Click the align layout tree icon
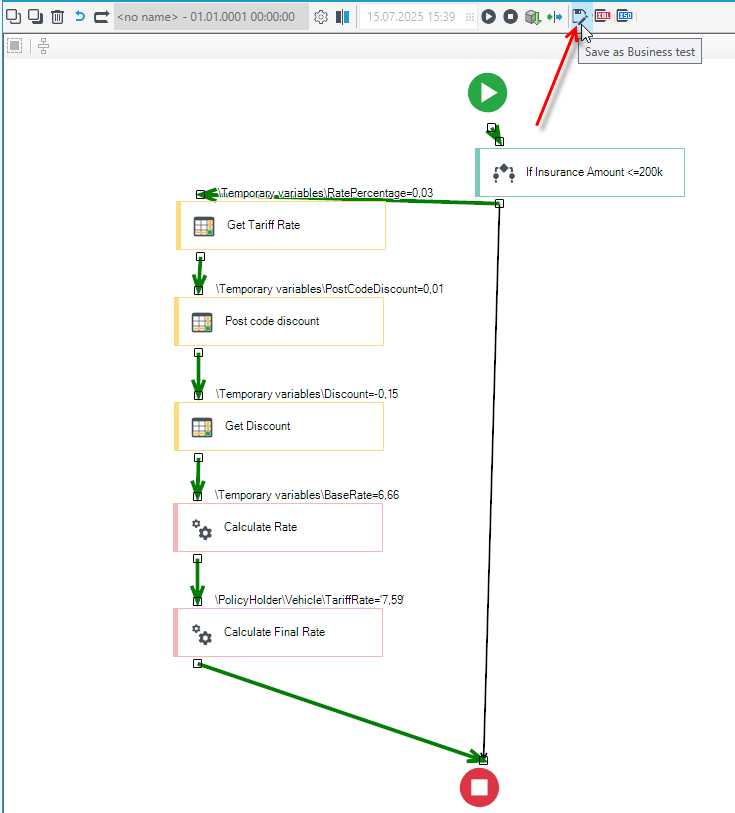Screen dimensions: 735x813 click(44, 46)
